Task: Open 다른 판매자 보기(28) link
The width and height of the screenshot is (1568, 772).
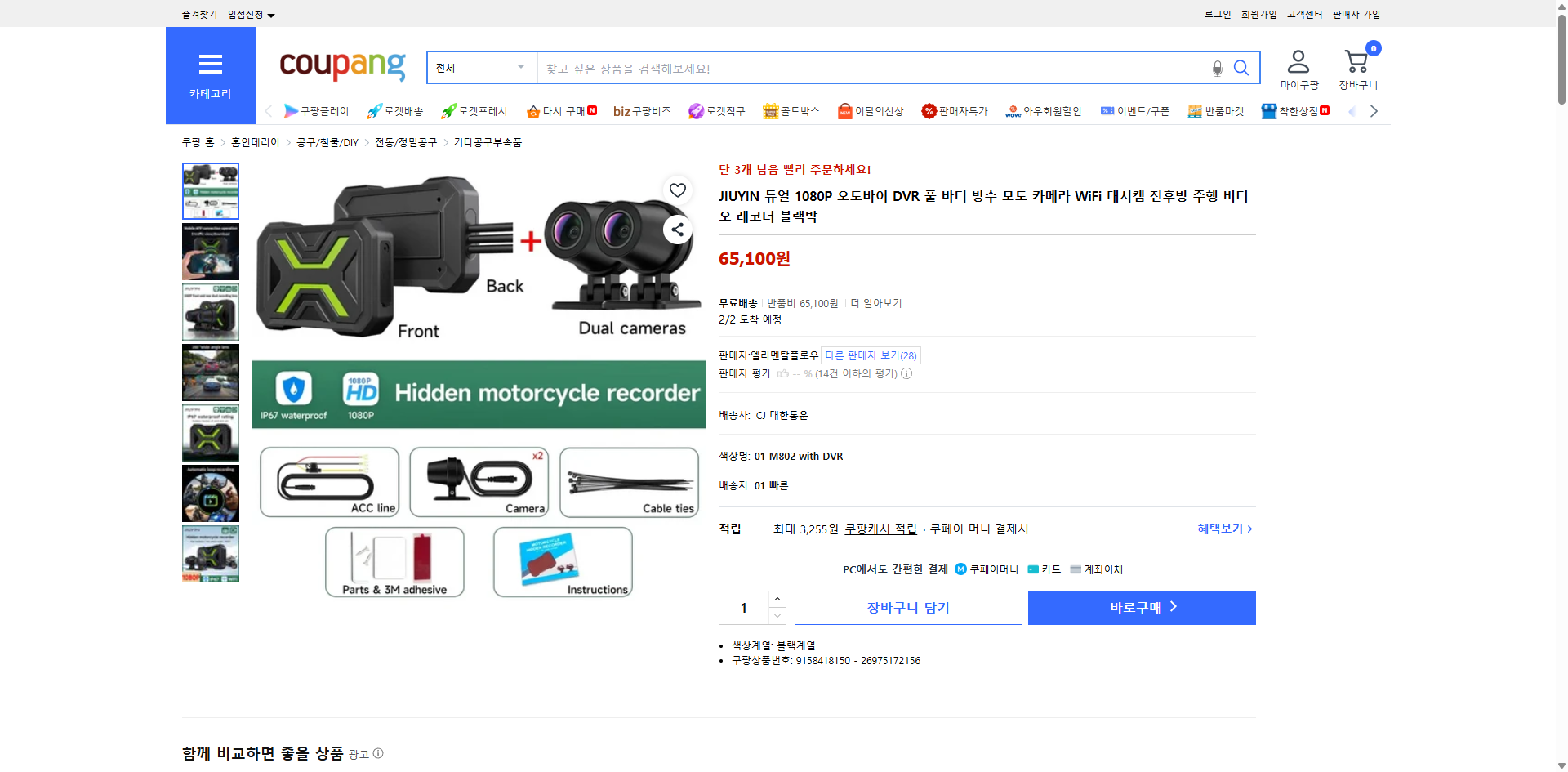Action: tap(871, 355)
